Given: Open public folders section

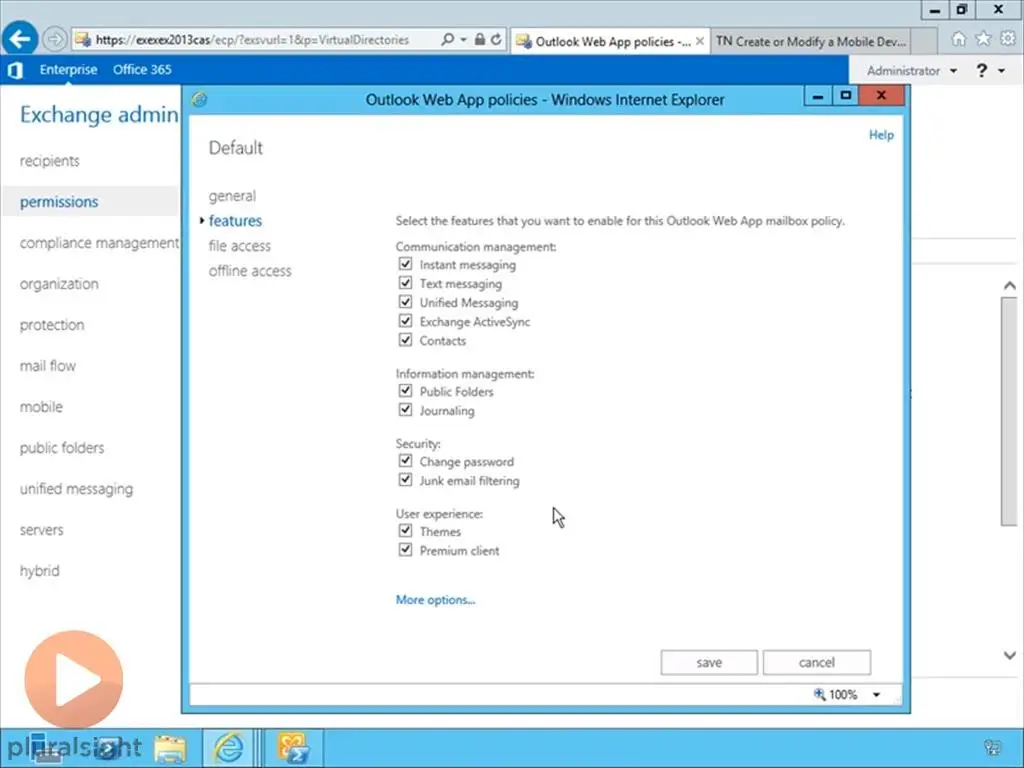Looking at the screenshot, I should [x=62, y=447].
